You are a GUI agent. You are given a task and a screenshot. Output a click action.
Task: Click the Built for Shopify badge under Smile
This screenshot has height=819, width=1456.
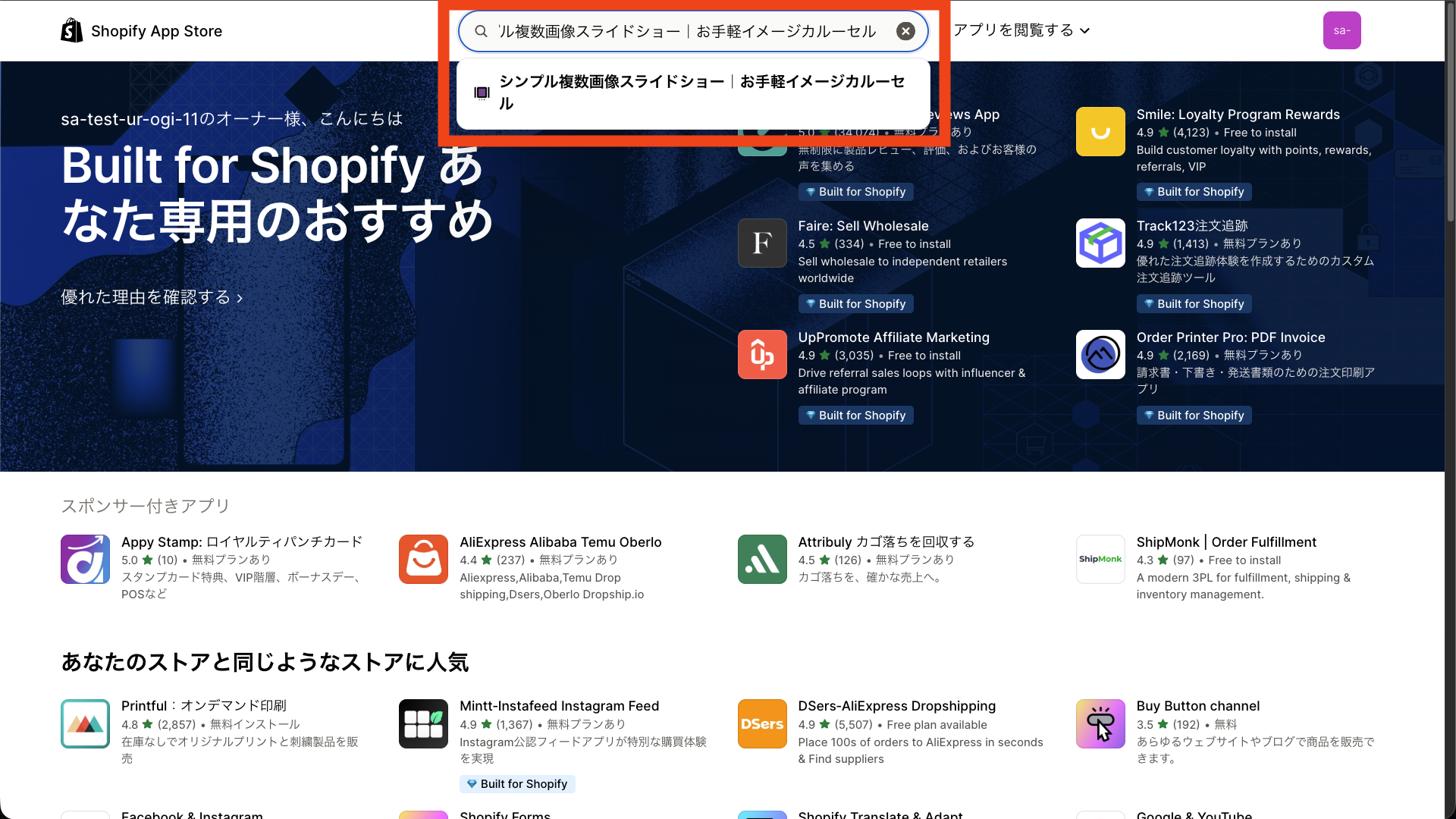pos(1193,192)
